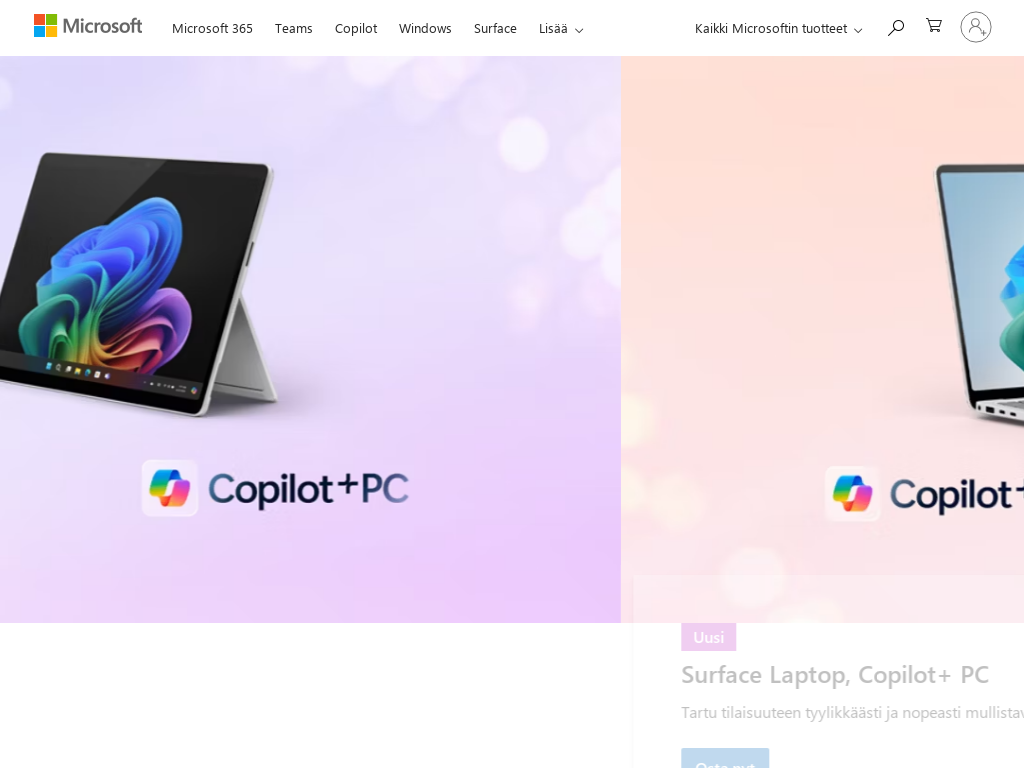Navigate to the Surface menu item
This screenshot has width=1024, height=768.
pos(495,29)
